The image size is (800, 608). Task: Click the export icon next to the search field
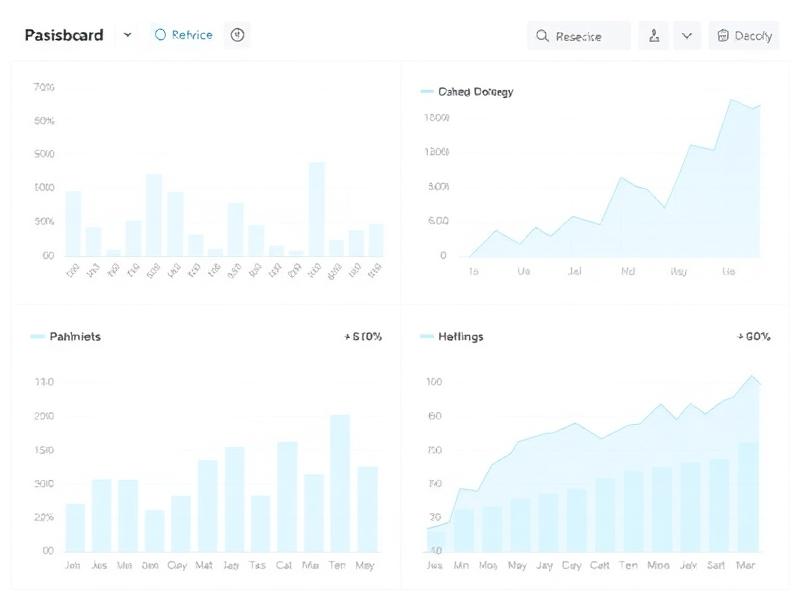tap(654, 34)
